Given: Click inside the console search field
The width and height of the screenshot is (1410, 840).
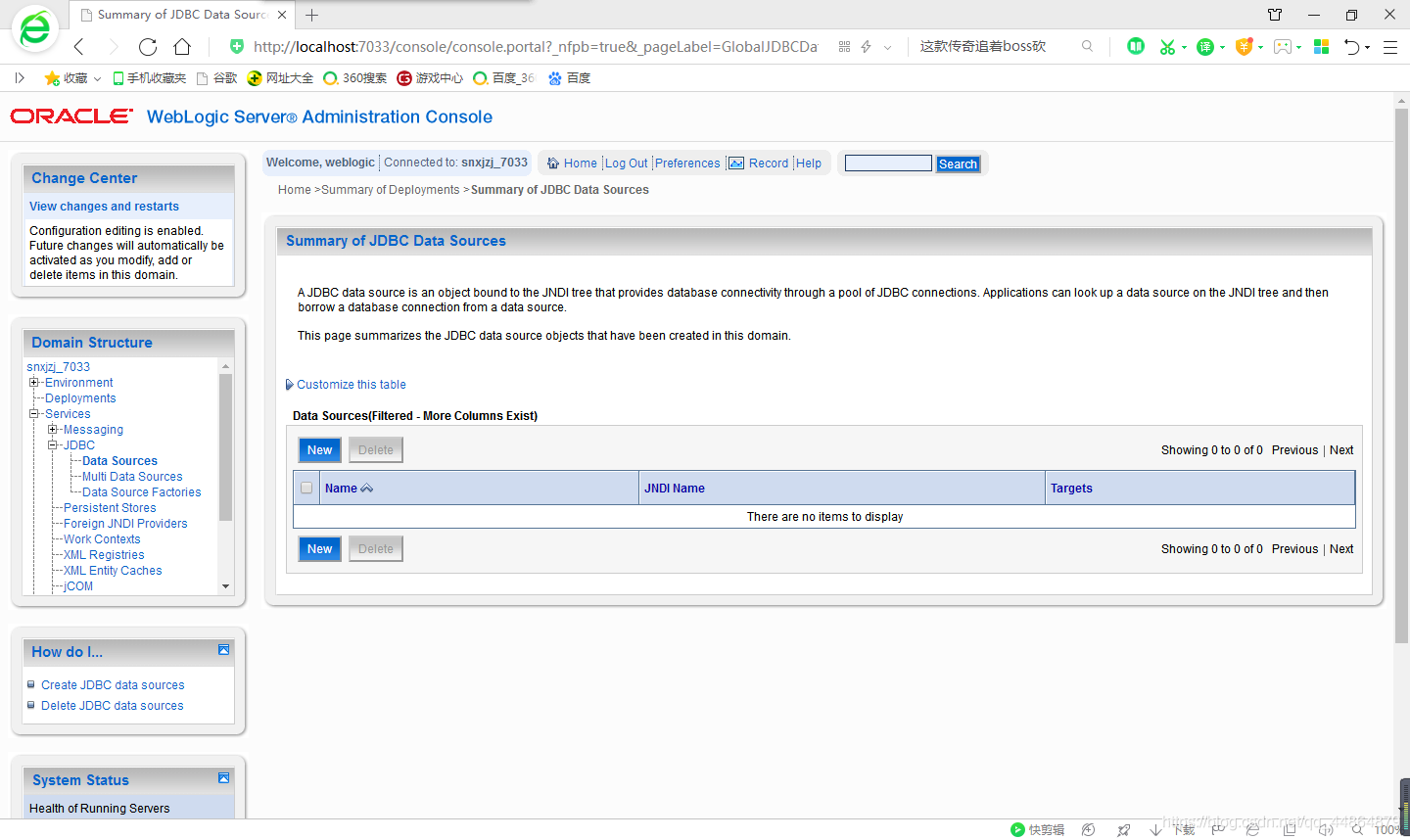Looking at the screenshot, I should pyautogui.click(x=888, y=163).
